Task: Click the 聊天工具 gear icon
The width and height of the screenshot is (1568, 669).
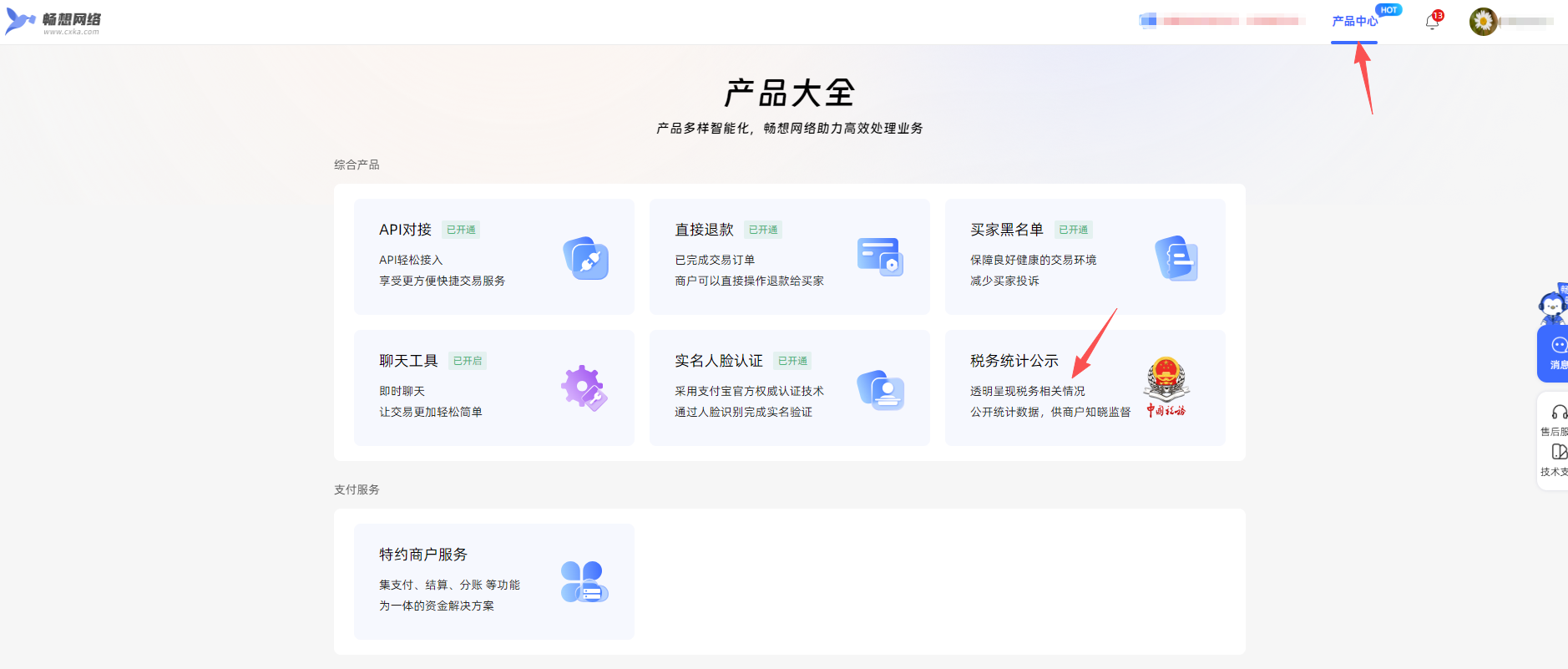Action: coord(584,388)
